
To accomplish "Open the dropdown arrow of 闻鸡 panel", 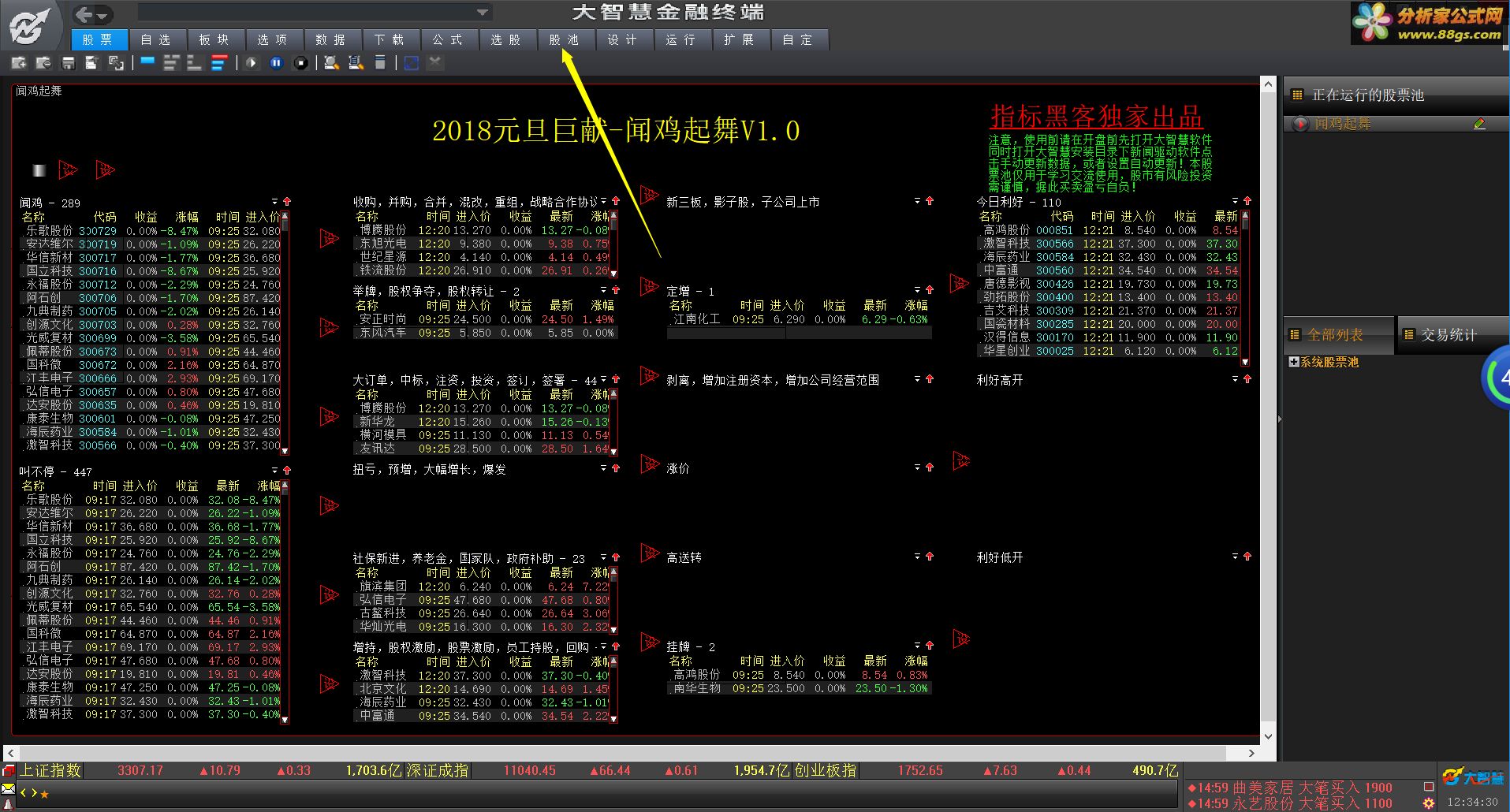I will (274, 202).
